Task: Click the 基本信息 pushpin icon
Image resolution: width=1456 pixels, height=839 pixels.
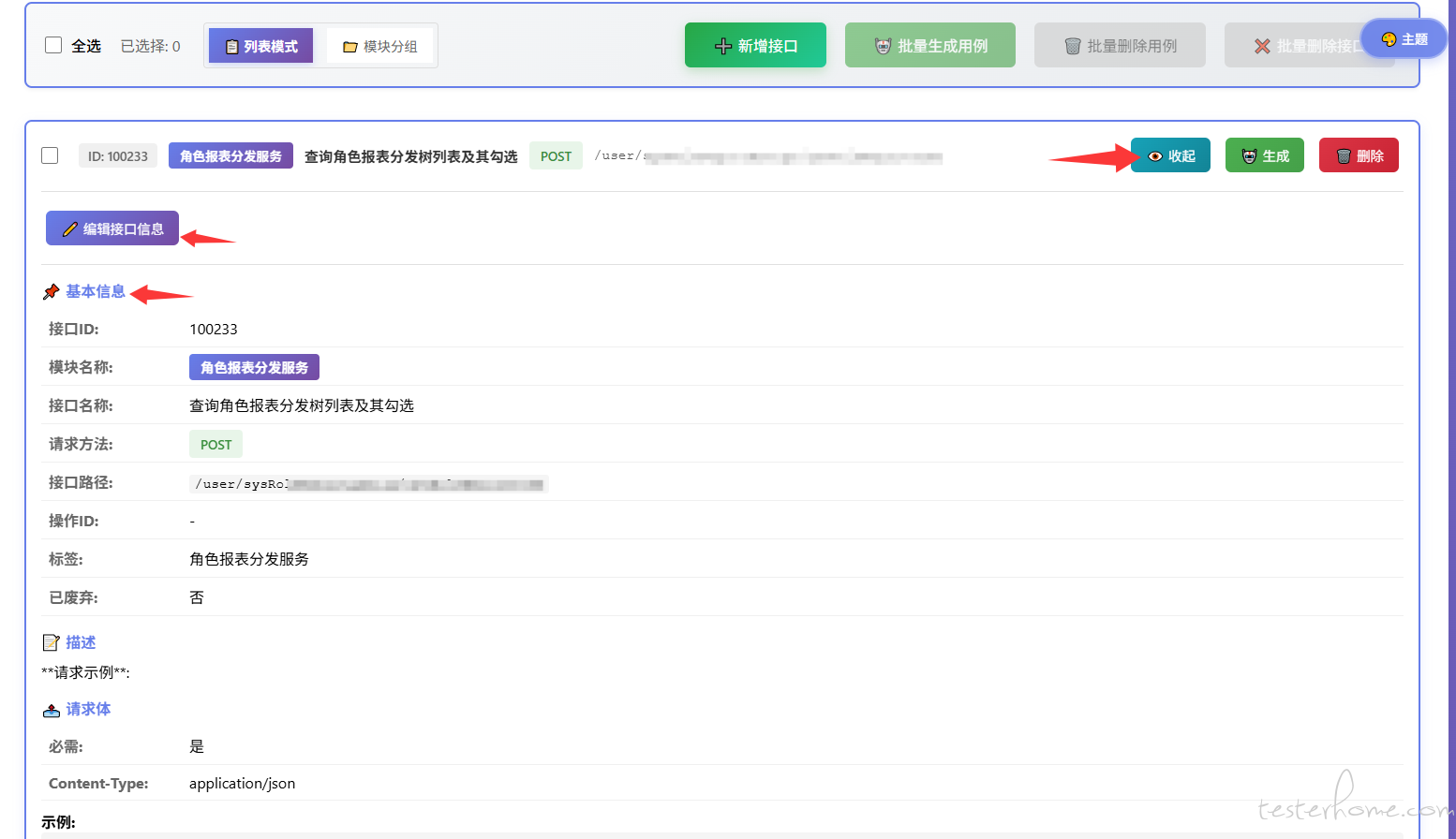Action: tap(52, 292)
